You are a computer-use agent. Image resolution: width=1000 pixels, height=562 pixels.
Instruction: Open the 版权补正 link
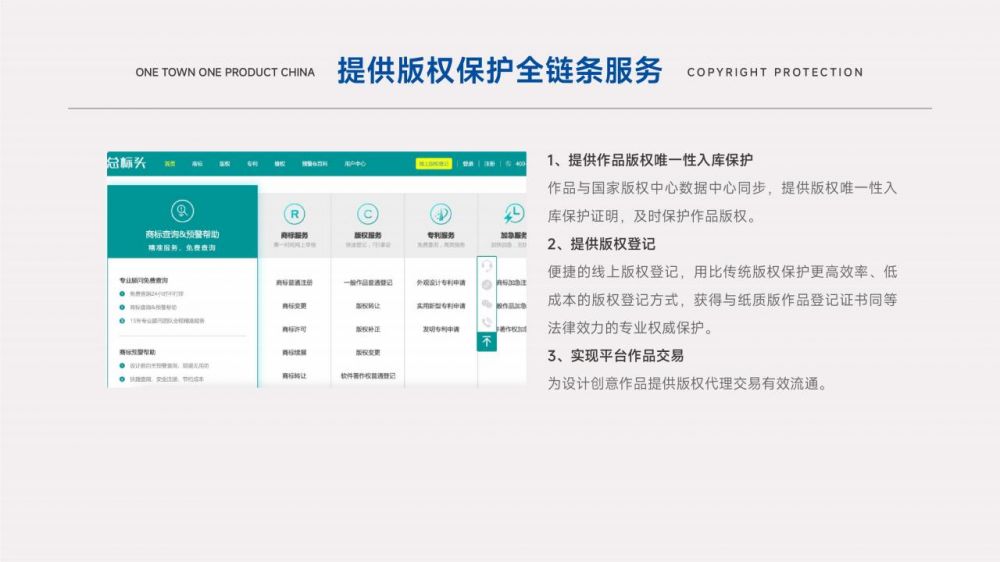coord(368,329)
